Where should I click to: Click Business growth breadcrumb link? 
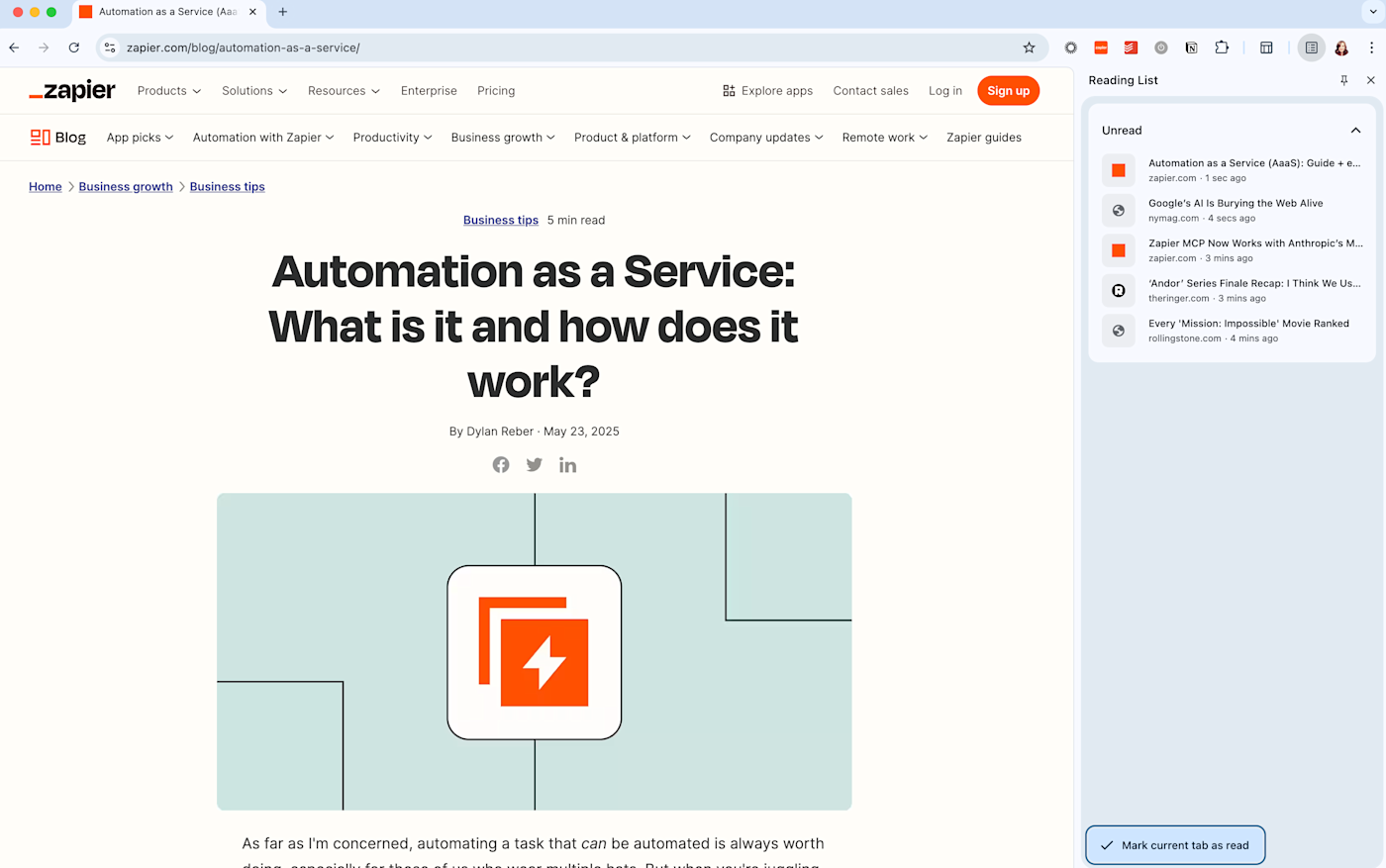126,186
